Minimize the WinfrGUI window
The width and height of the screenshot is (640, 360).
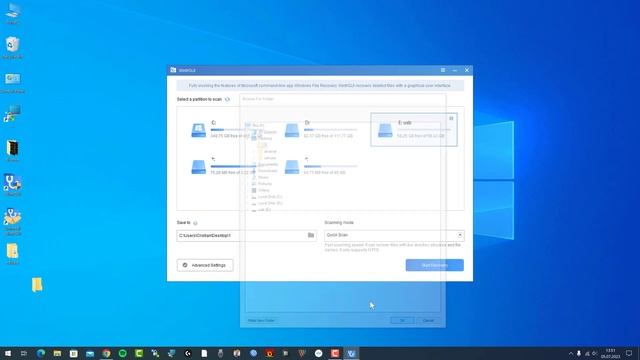click(x=455, y=70)
